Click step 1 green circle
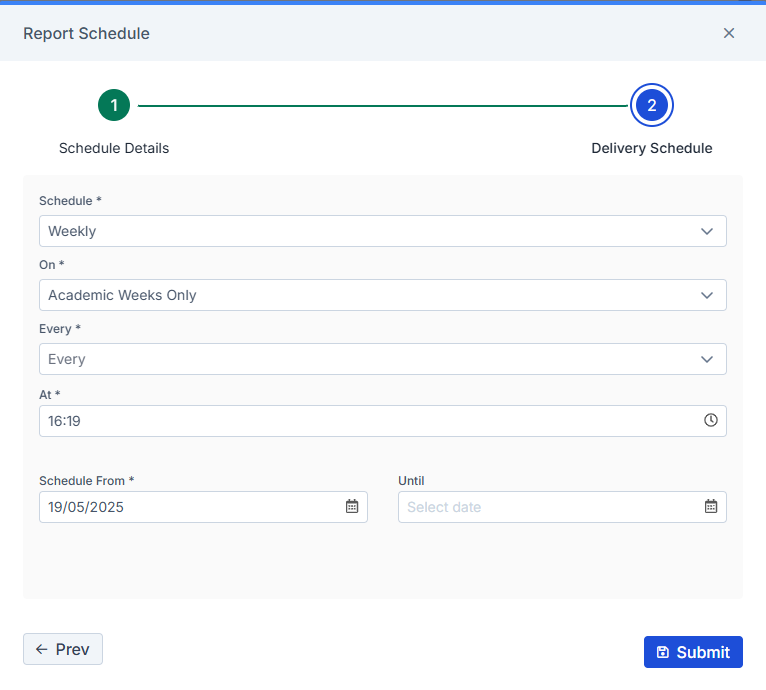This screenshot has height=690, width=766. pyautogui.click(x=114, y=105)
